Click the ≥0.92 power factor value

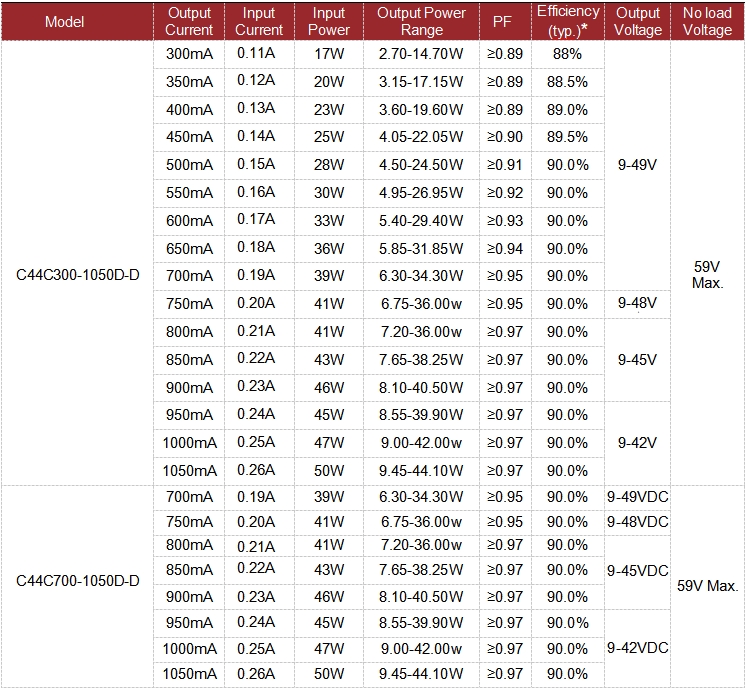click(505, 193)
